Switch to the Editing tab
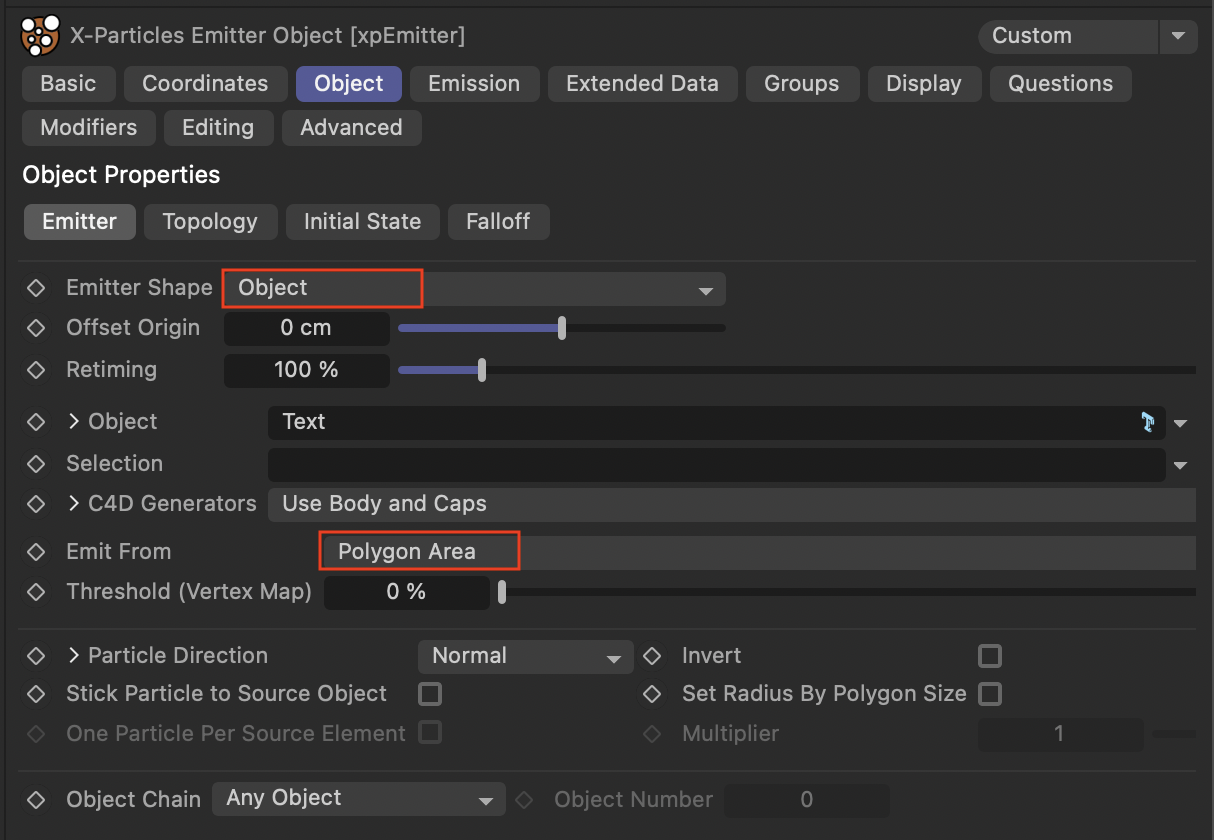 coord(218,128)
